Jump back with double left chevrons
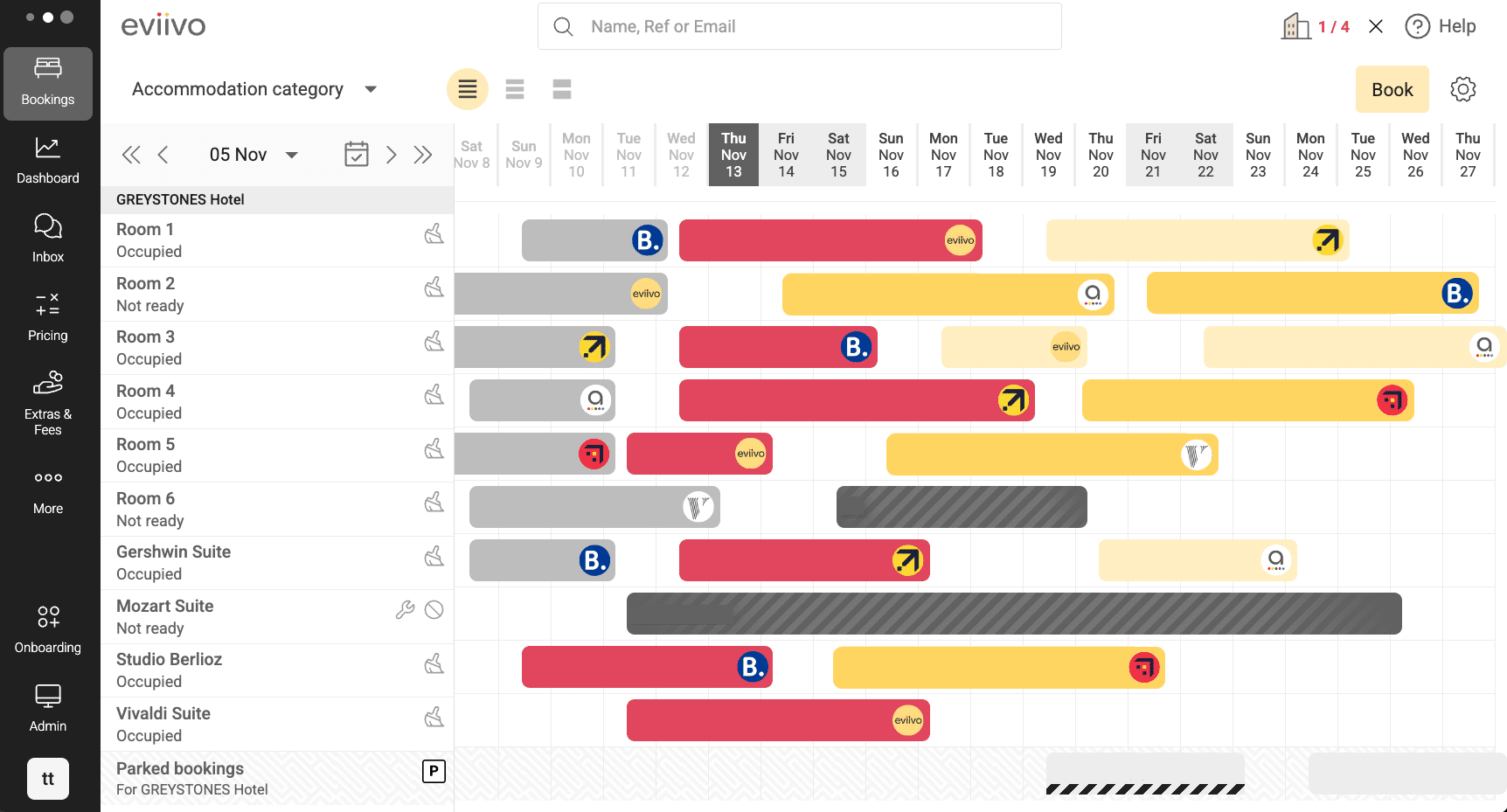Viewport: 1507px width, 812px height. click(131, 155)
